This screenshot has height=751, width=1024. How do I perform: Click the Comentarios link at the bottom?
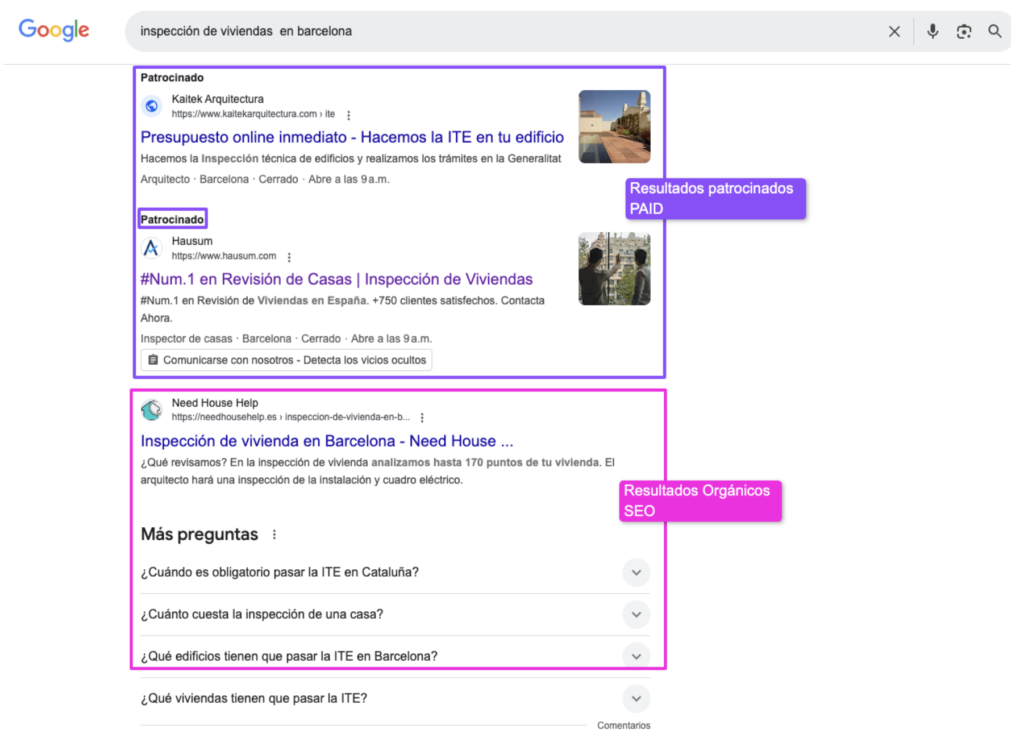tap(623, 725)
